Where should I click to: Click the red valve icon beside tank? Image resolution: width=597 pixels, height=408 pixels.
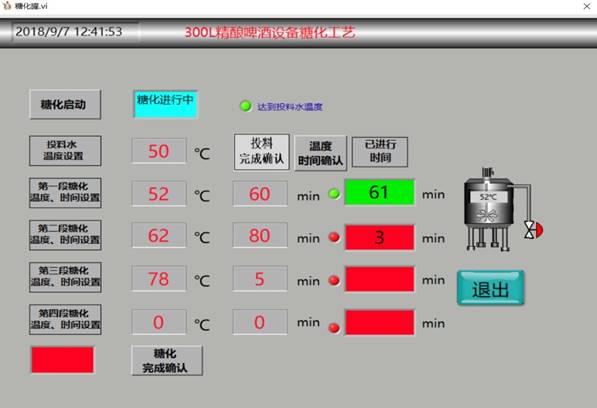[x=534, y=230]
